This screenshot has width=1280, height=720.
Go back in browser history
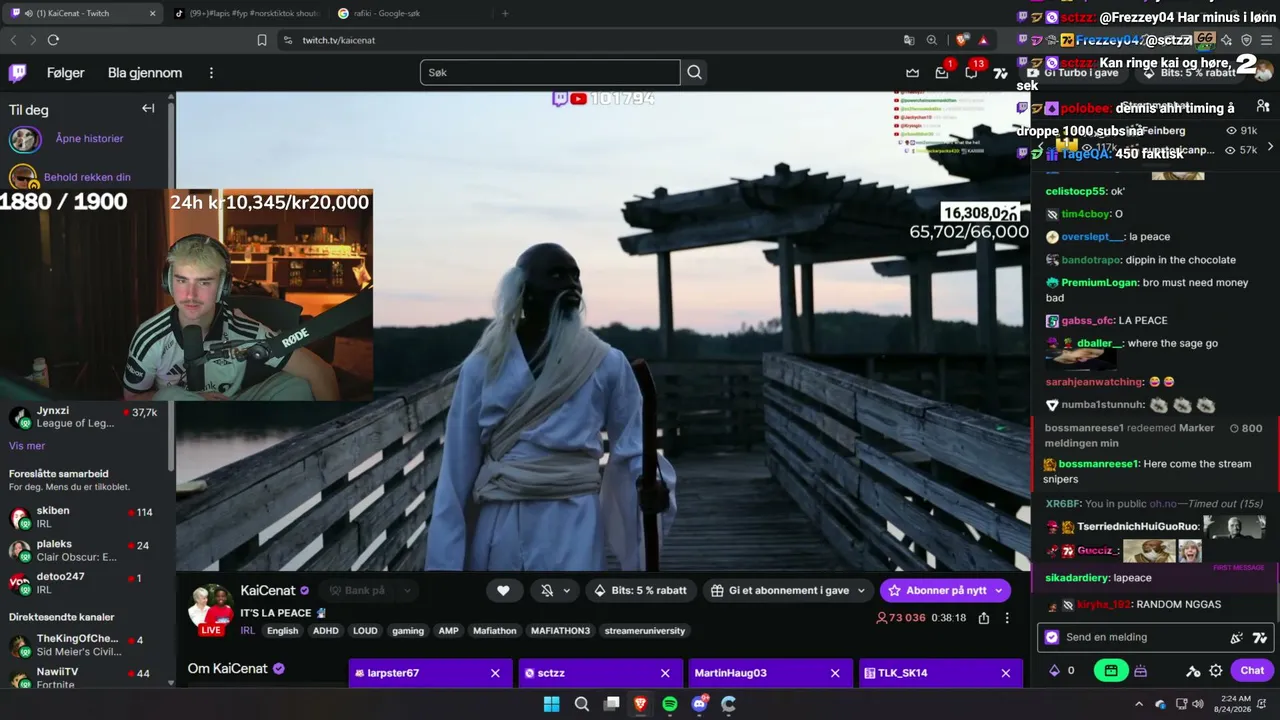[x=13, y=40]
